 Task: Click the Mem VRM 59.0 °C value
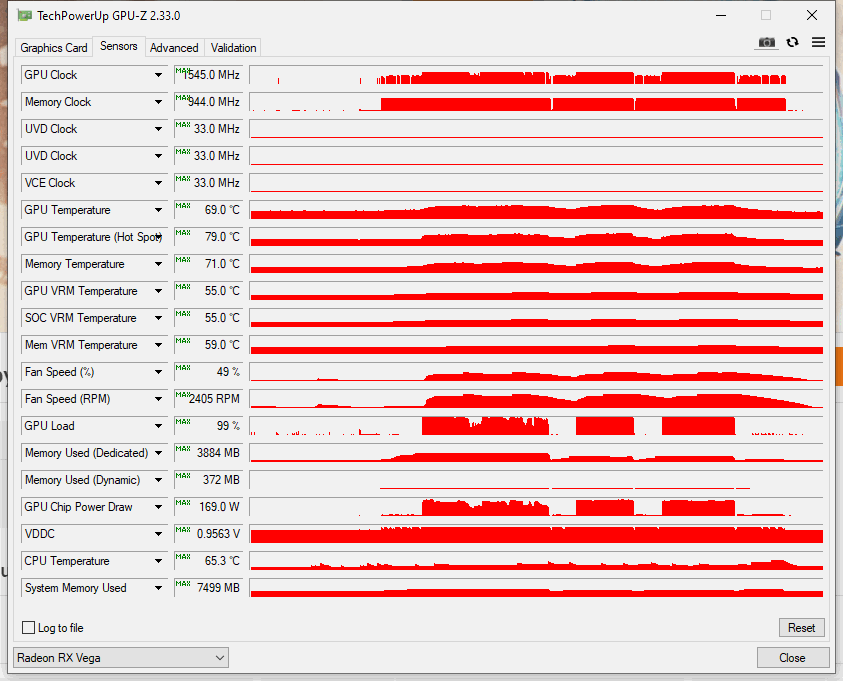point(209,345)
